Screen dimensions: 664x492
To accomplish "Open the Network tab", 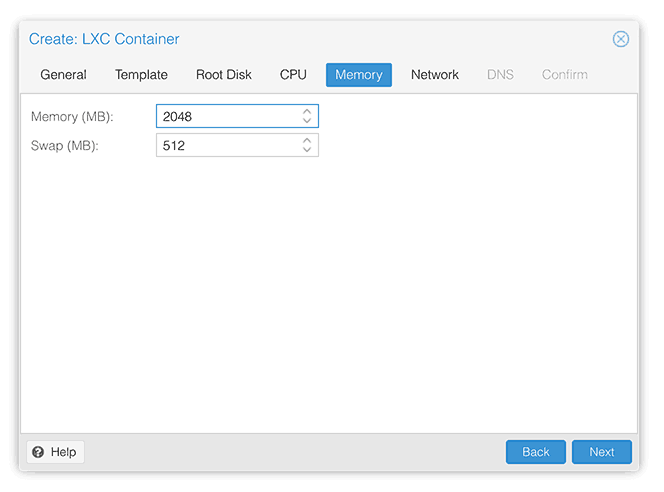I will [x=435, y=75].
